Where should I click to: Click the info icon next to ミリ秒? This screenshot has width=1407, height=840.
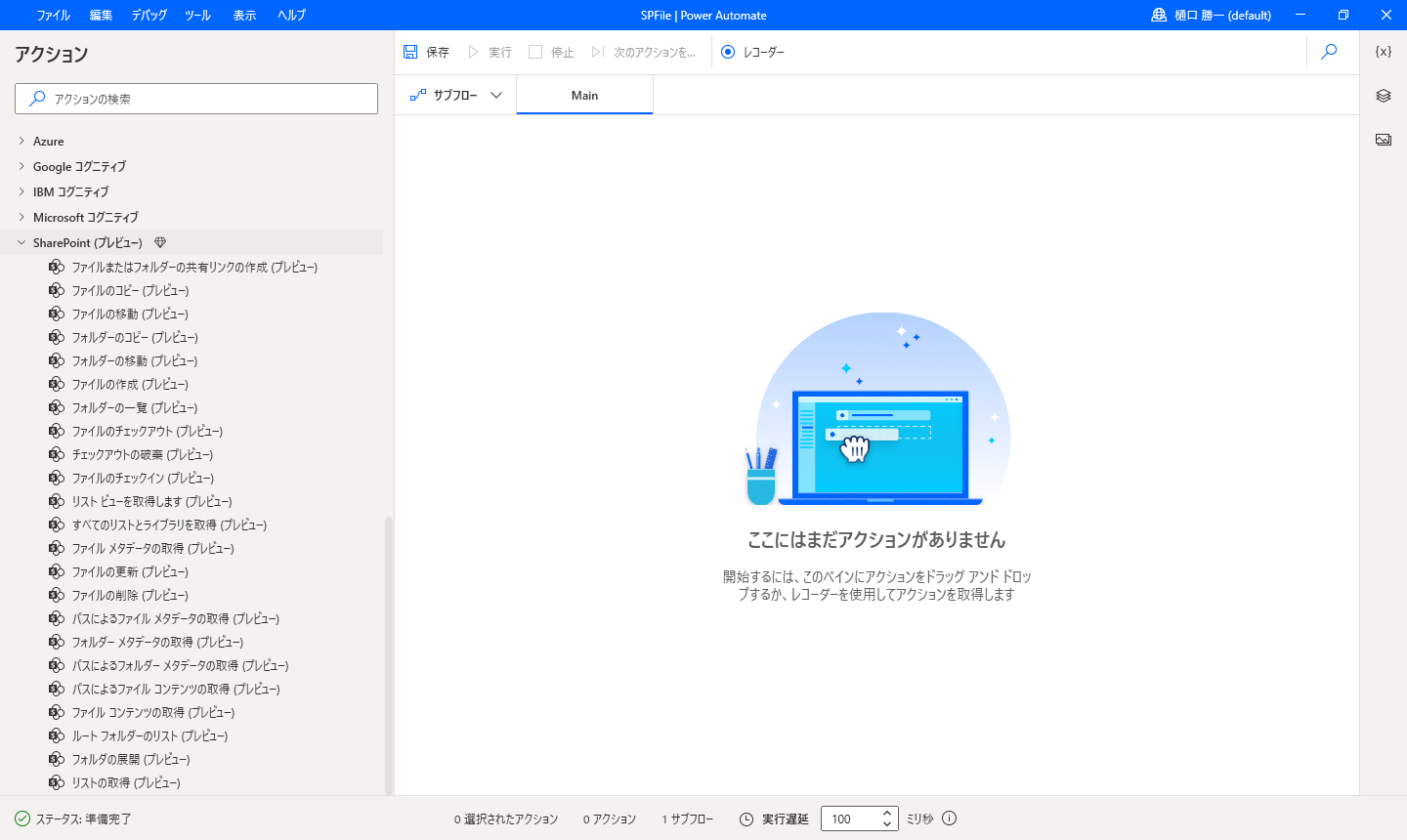tap(950, 819)
